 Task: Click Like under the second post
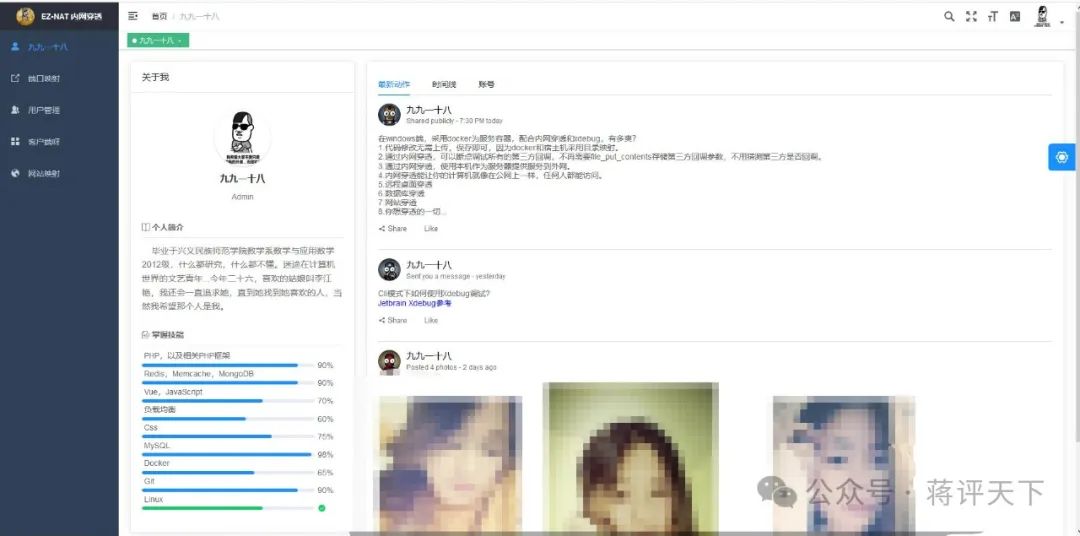[x=431, y=320]
